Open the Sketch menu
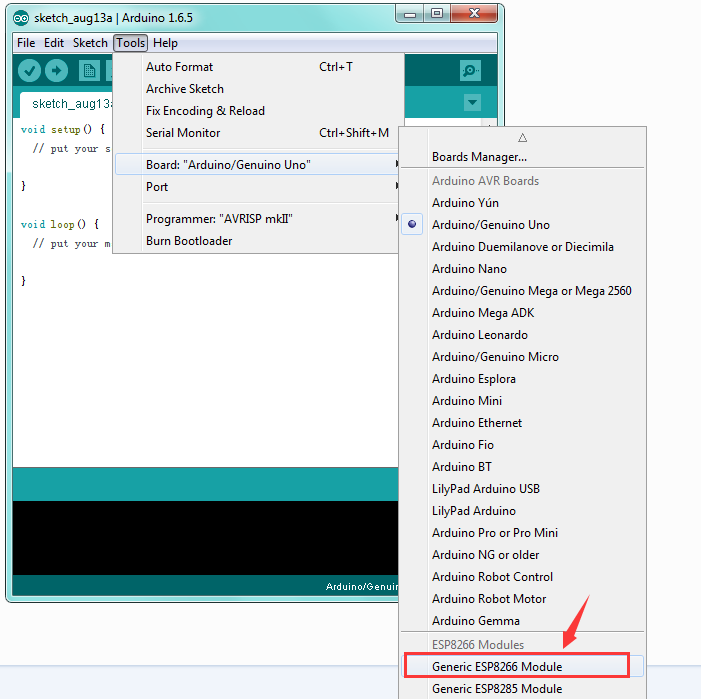Screen dimensions: 701x699 click(x=90, y=43)
